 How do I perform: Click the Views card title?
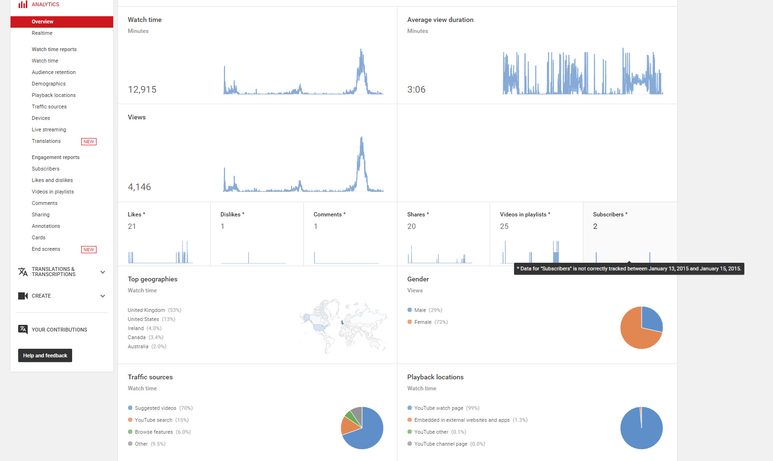137,117
